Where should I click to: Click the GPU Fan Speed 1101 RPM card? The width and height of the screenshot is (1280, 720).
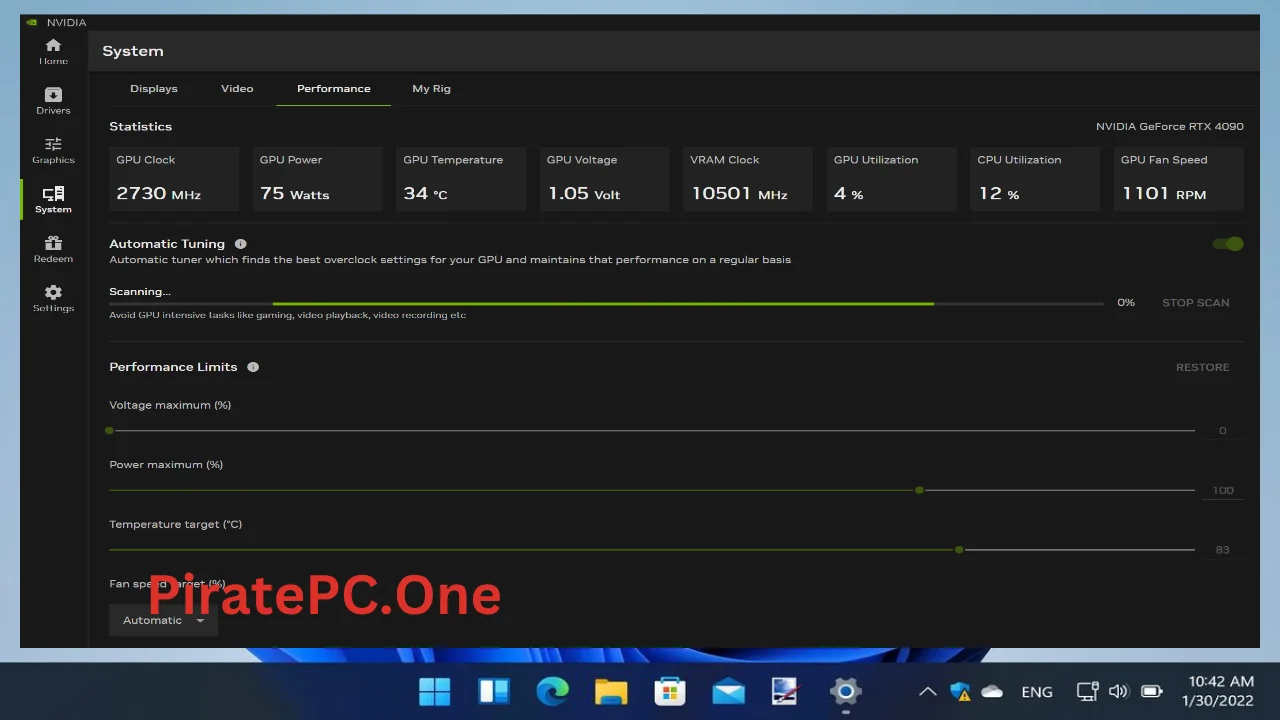coord(1179,179)
